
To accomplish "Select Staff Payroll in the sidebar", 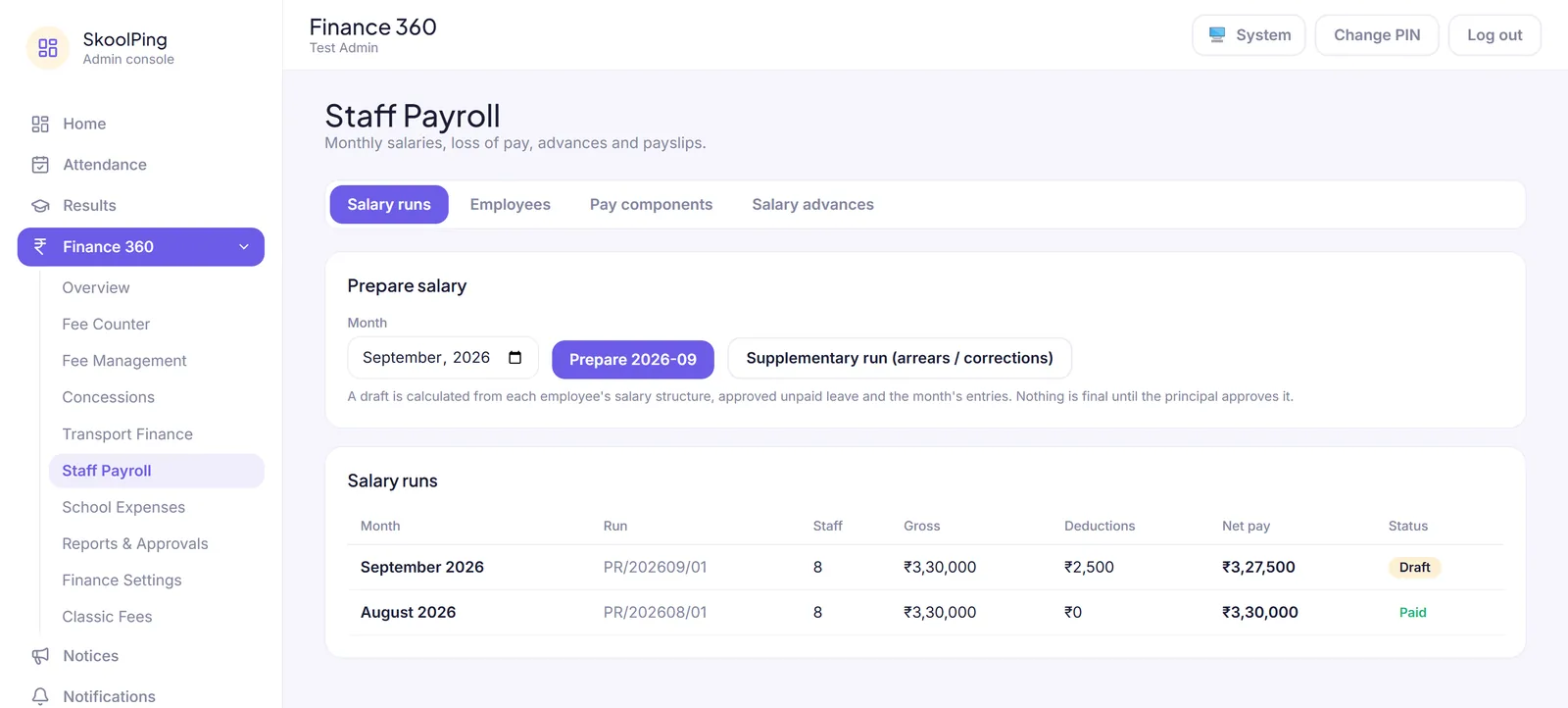I will pos(157,471).
